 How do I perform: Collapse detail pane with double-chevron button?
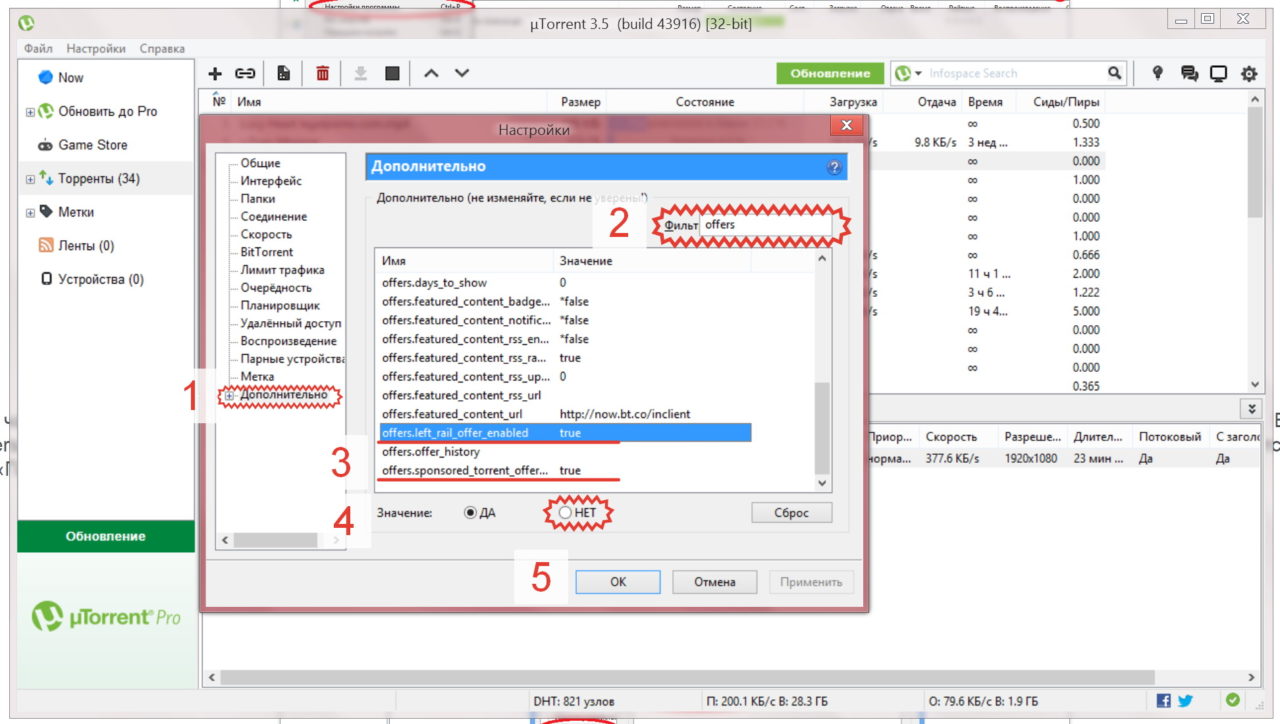[x=1252, y=409]
